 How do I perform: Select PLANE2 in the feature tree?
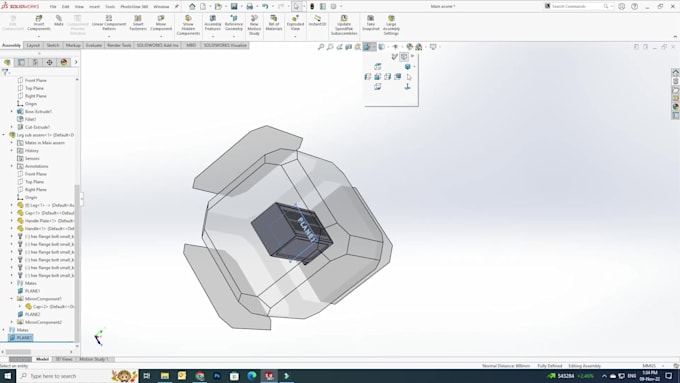[x=32, y=314]
